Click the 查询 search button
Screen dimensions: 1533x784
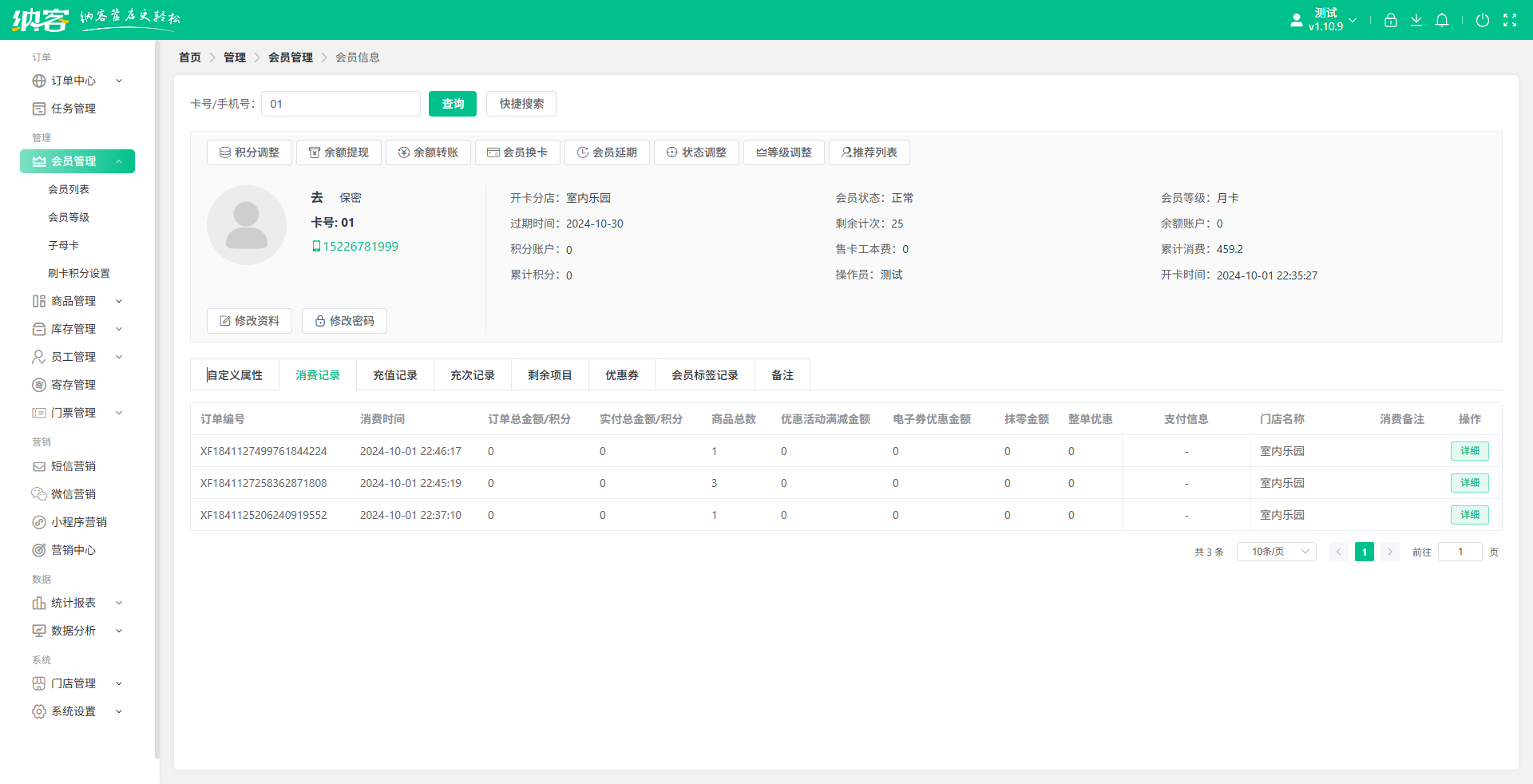452,104
